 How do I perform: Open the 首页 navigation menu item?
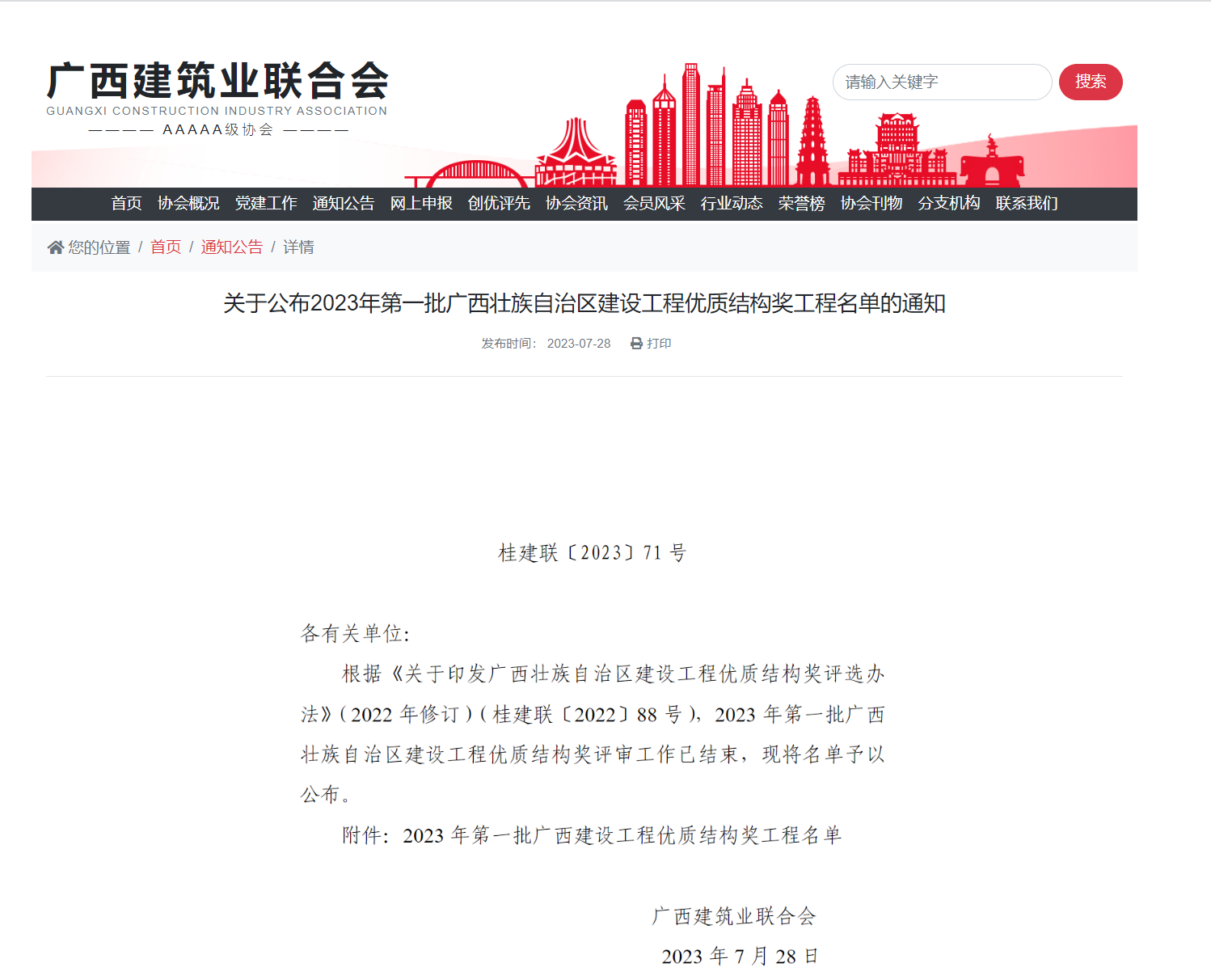[127, 204]
